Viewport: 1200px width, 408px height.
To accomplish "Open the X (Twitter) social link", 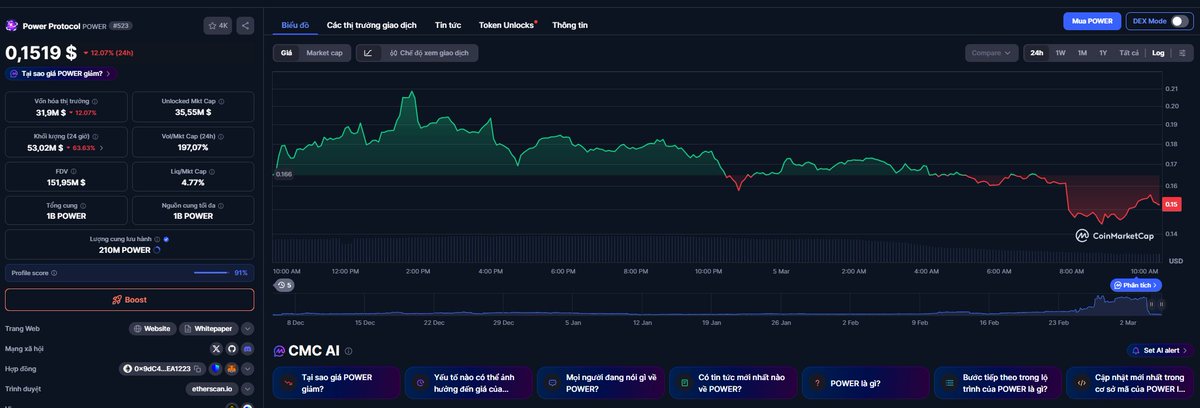I will click(x=216, y=348).
